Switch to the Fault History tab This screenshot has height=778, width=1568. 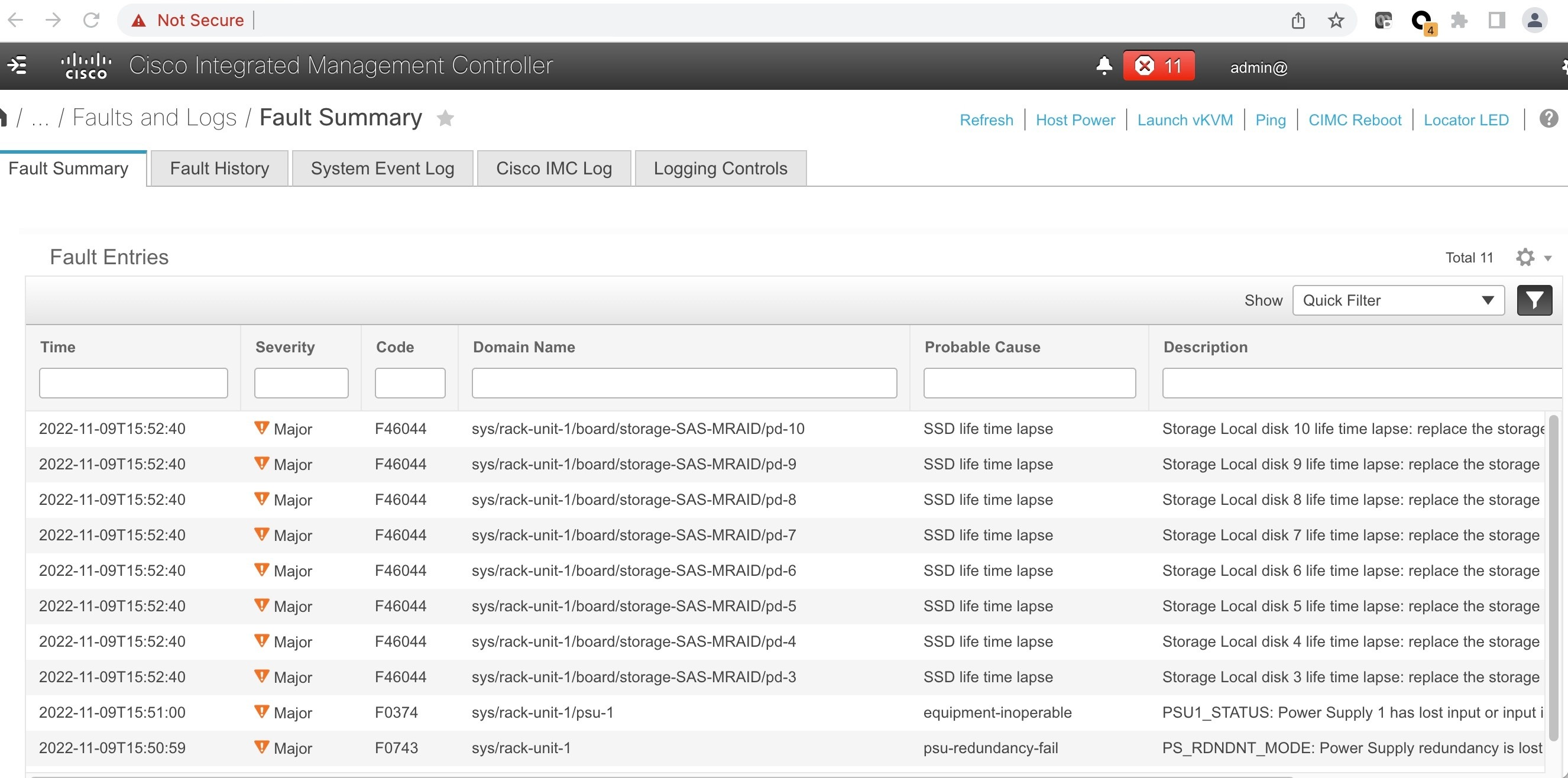coord(219,168)
